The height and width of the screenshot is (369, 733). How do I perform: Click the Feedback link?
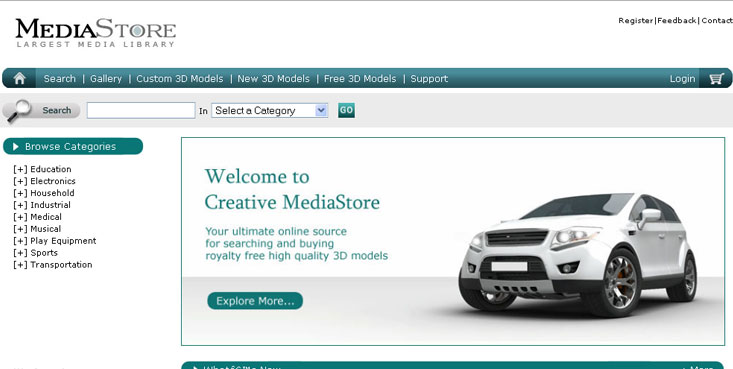coord(677,21)
